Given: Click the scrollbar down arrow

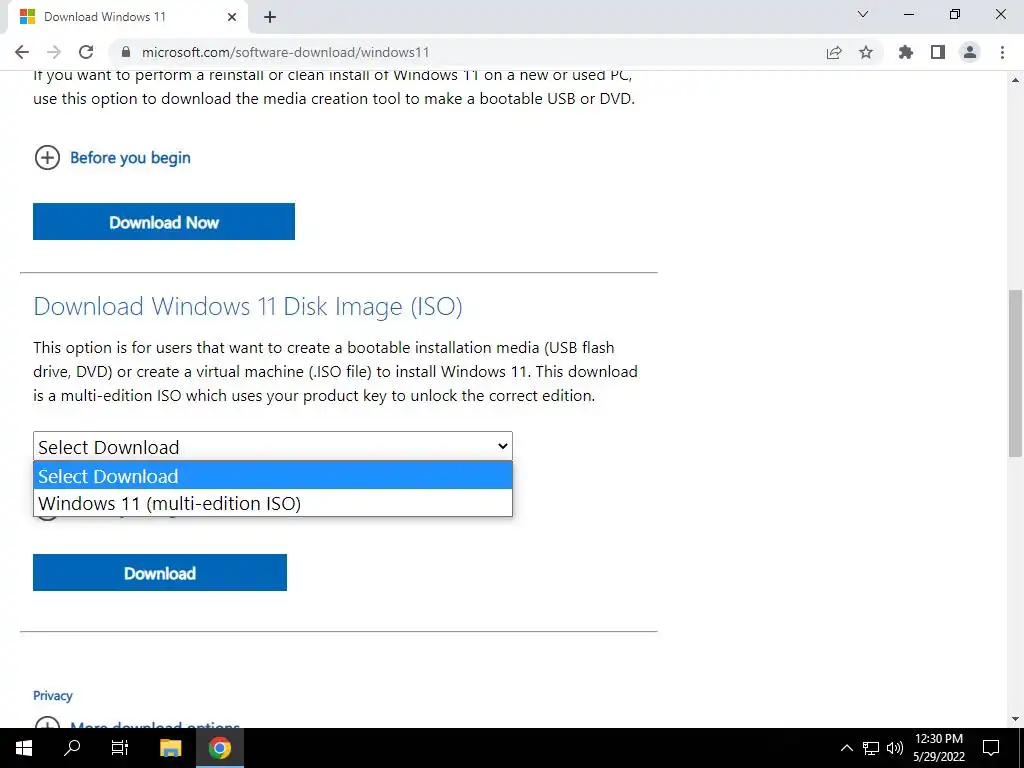Looking at the screenshot, I should click(x=1015, y=719).
